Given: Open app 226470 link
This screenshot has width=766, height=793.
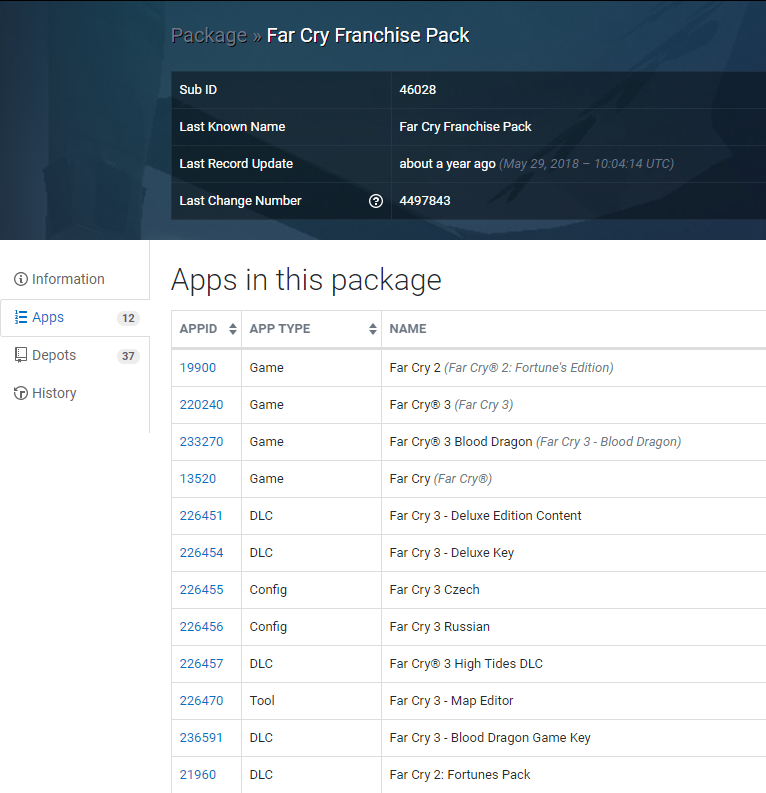Looking at the screenshot, I should tap(201, 700).
